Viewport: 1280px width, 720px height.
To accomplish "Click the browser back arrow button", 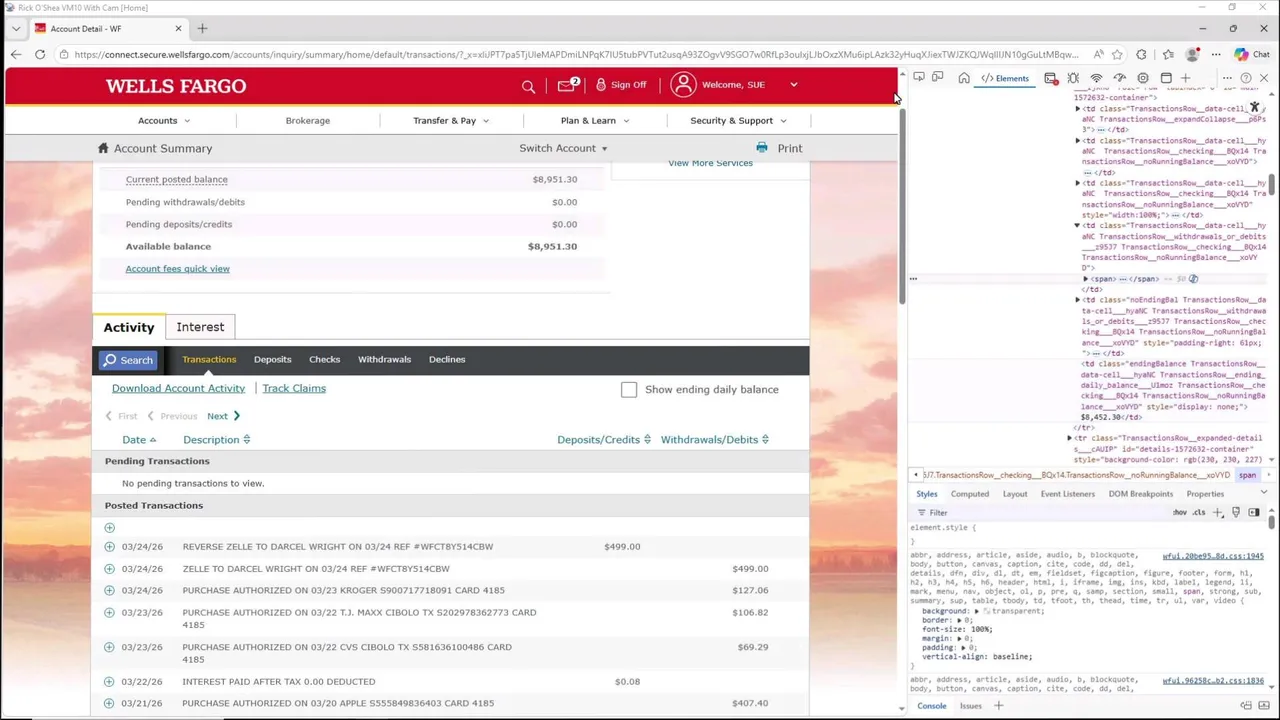I will click(16, 54).
